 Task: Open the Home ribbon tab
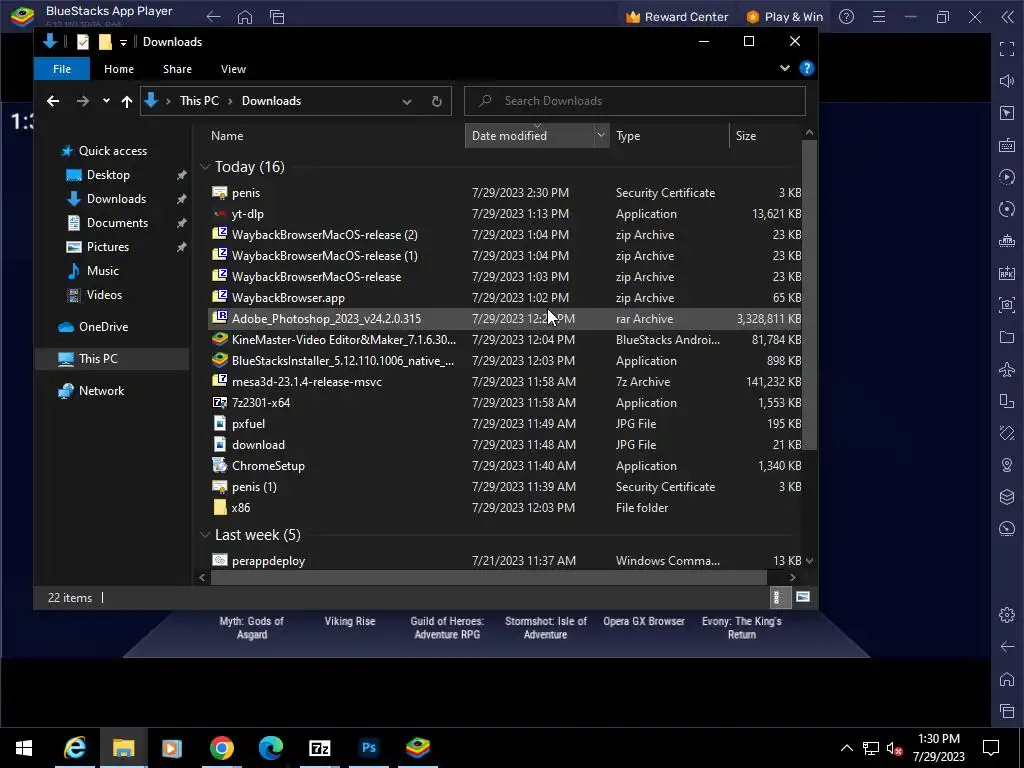tap(119, 69)
